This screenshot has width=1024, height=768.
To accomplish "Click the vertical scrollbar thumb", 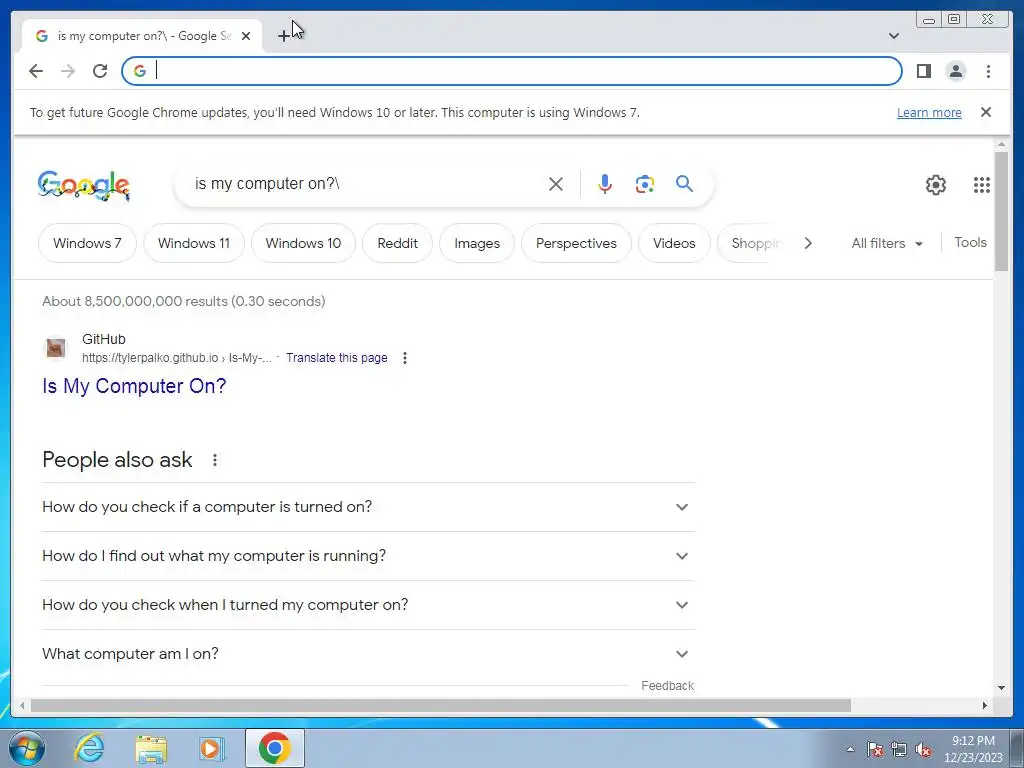I will (x=1001, y=210).
